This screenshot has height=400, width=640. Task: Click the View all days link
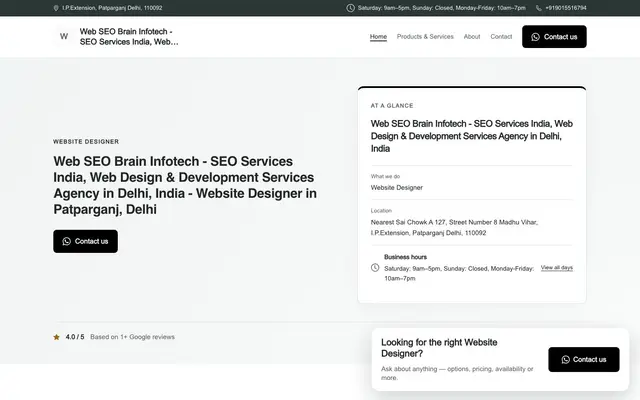point(557,268)
